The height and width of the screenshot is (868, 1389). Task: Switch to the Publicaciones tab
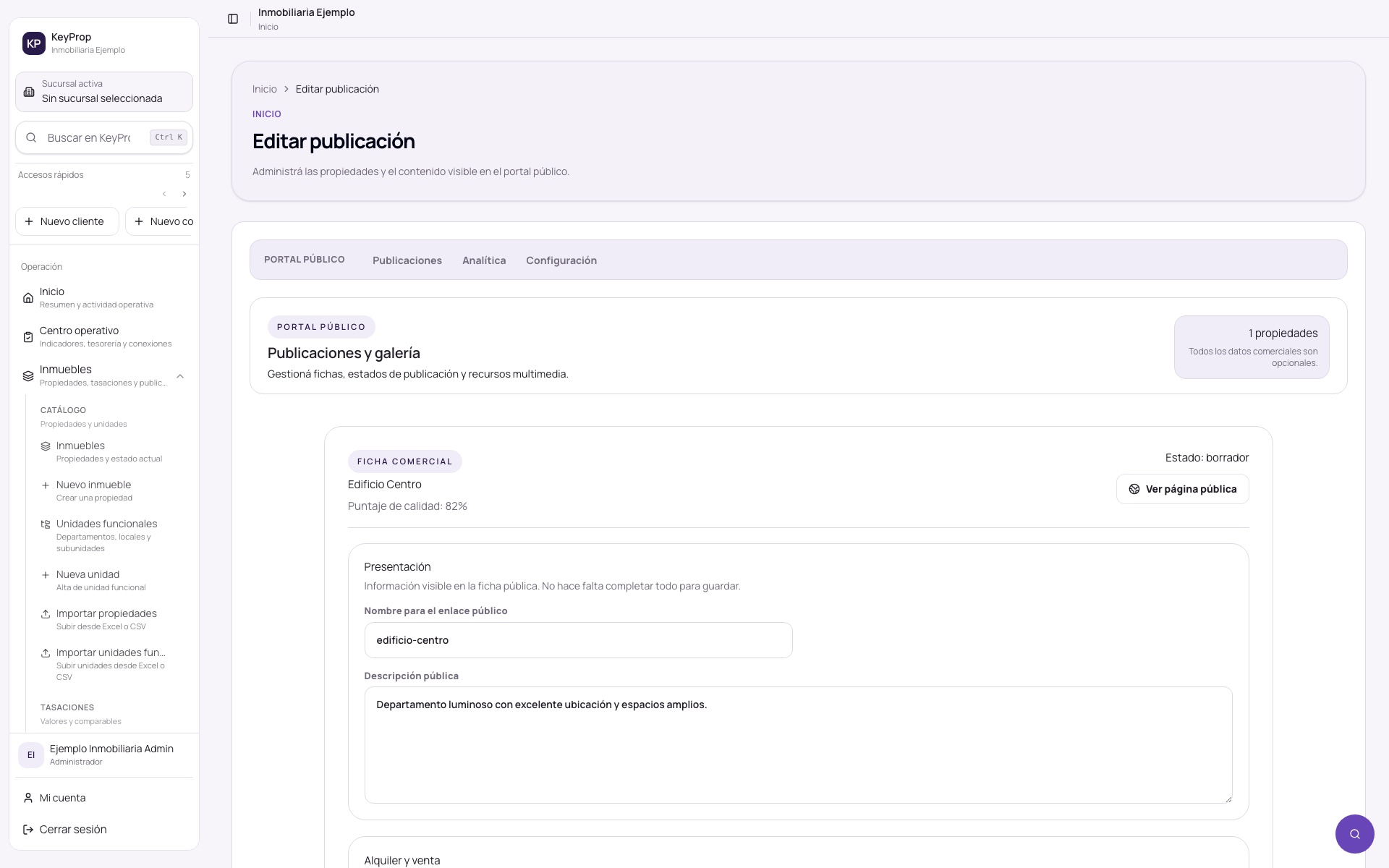click(x=407, y=260)
